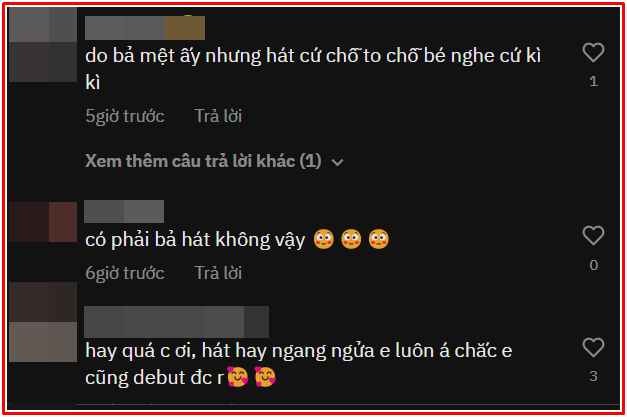Click like count 0 on second comment
The width and height of the screenshot is (627, 417).
pos(593,265)
